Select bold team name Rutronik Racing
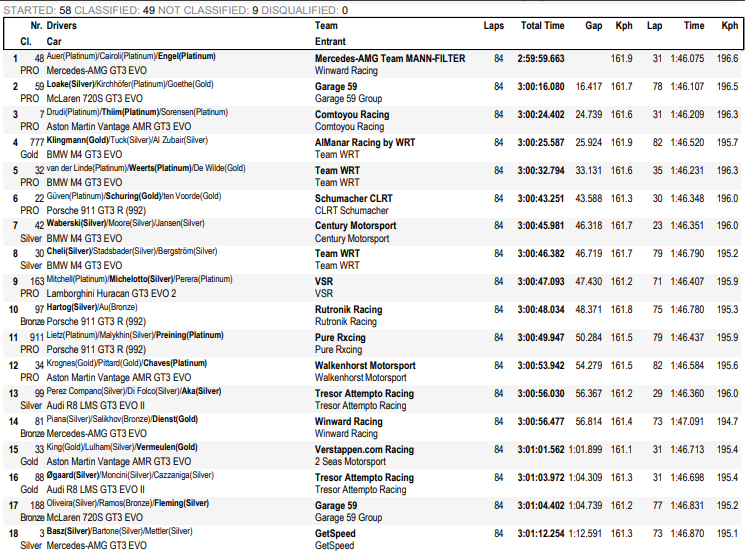The image size is (745, 551). (348, 310)
